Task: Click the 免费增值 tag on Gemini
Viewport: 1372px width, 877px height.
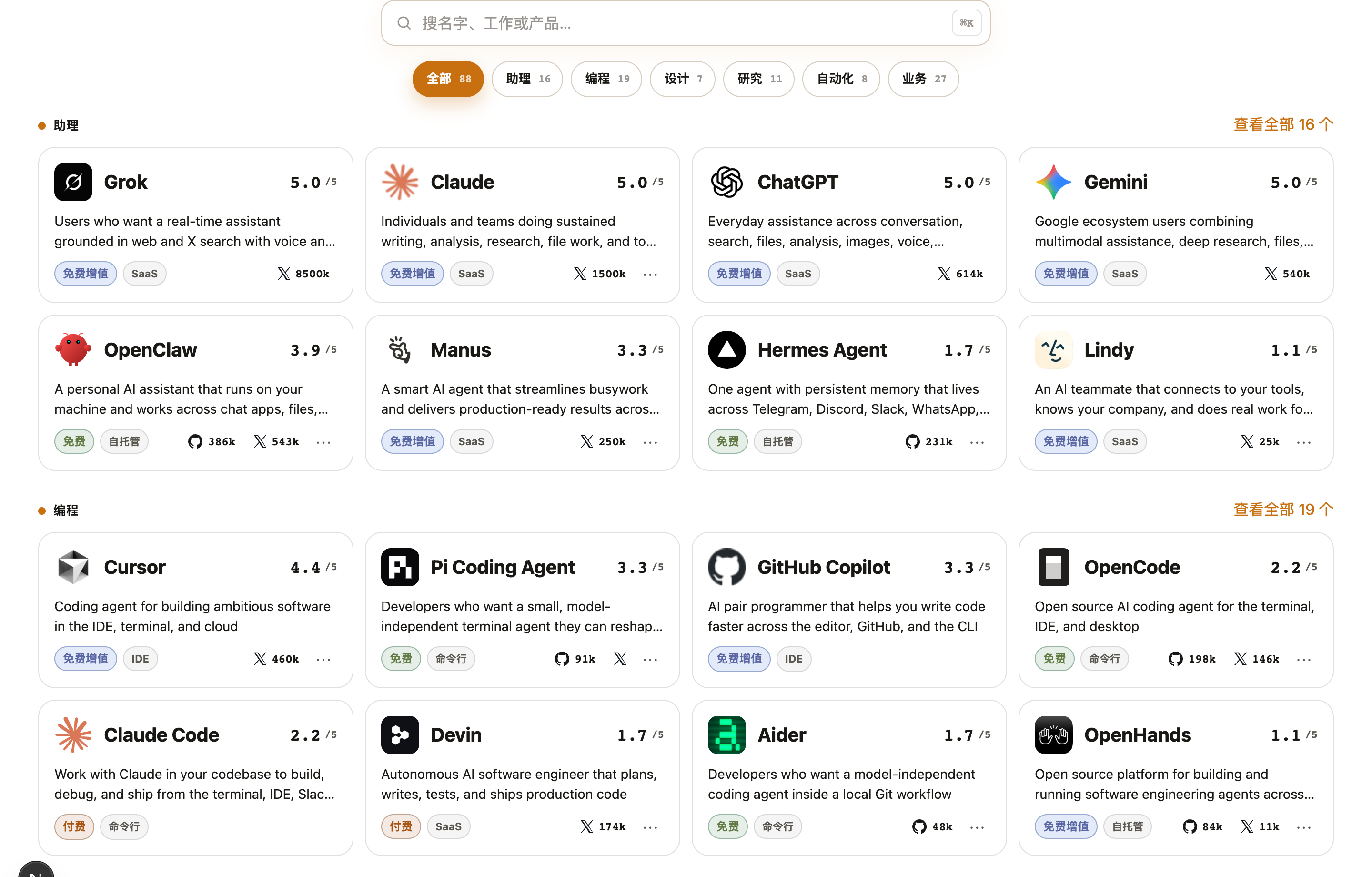Action: (1066, 274)
